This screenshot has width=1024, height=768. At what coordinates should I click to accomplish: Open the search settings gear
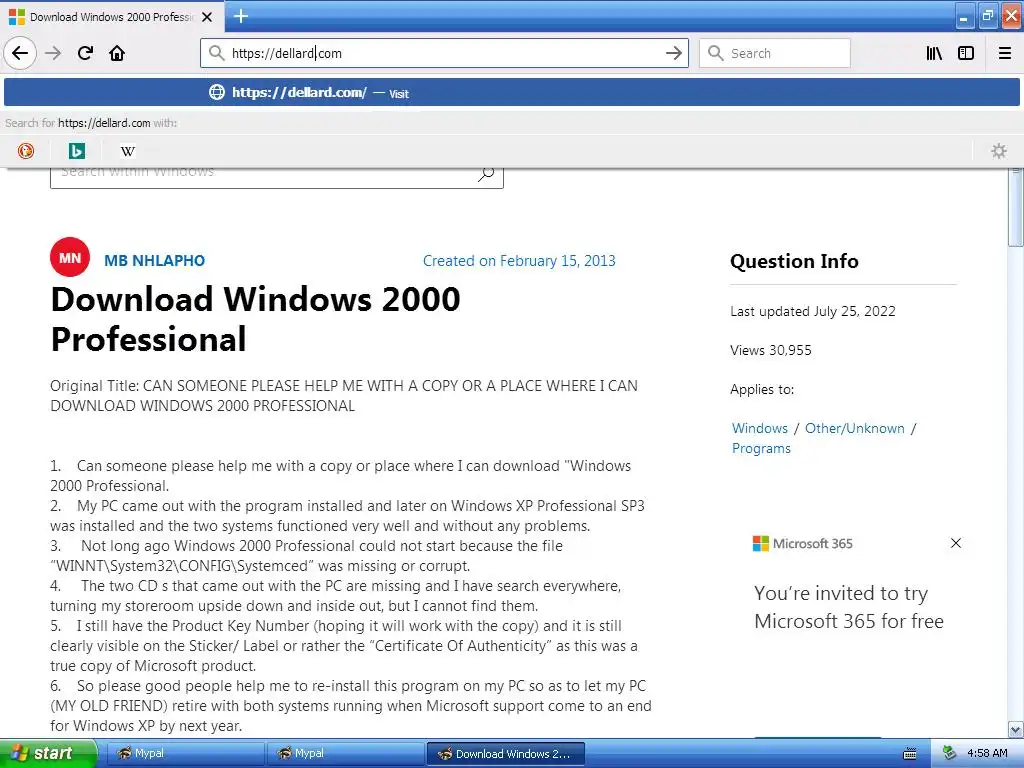click(999, 151)
